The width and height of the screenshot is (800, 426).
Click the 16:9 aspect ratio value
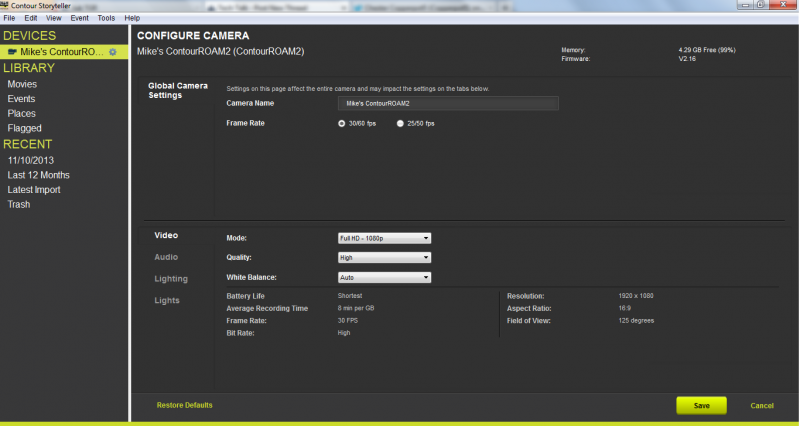(x=624, y=308)
